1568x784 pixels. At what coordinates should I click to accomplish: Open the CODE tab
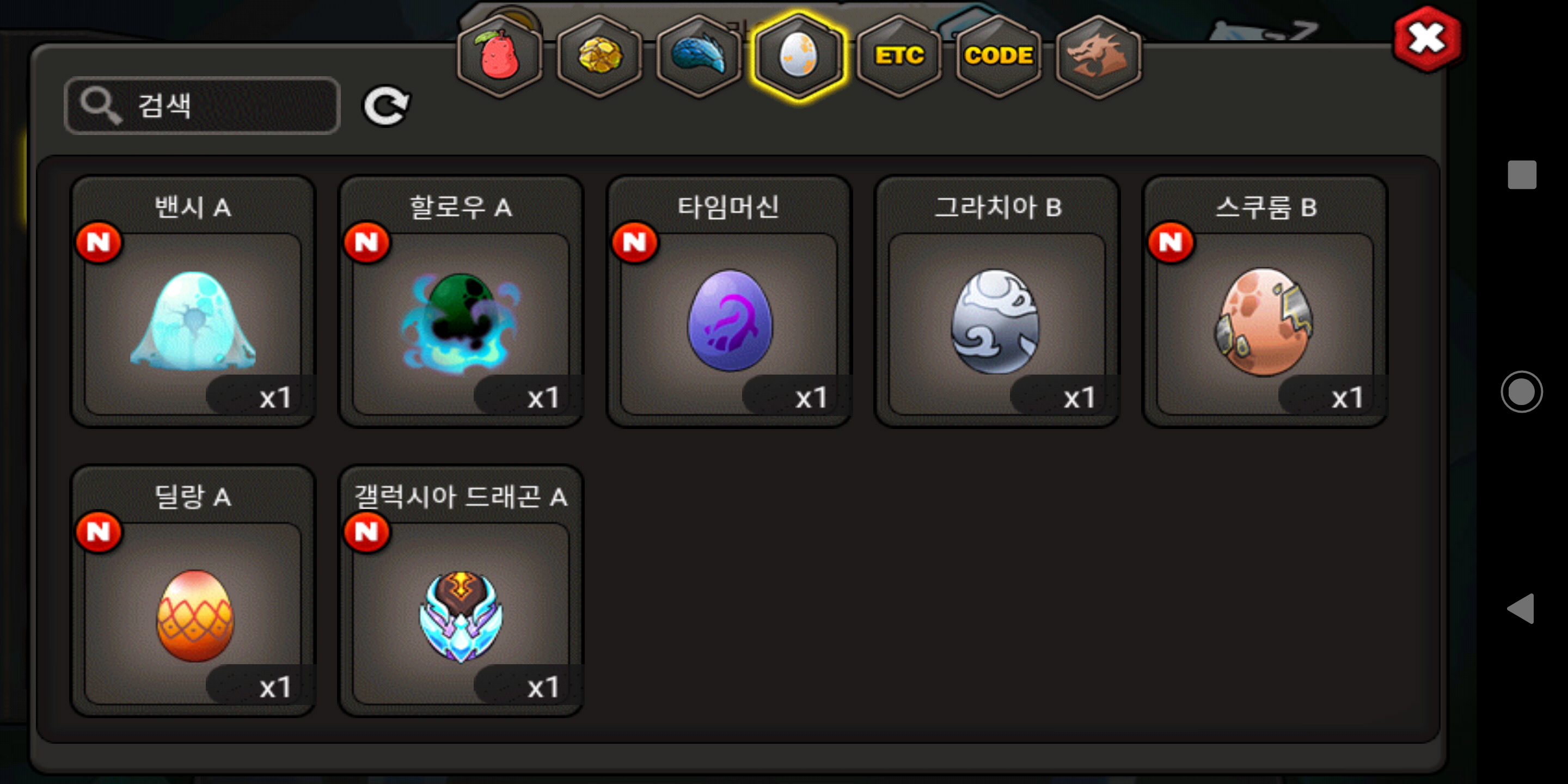pyautogui.click(x=999, y=57)
